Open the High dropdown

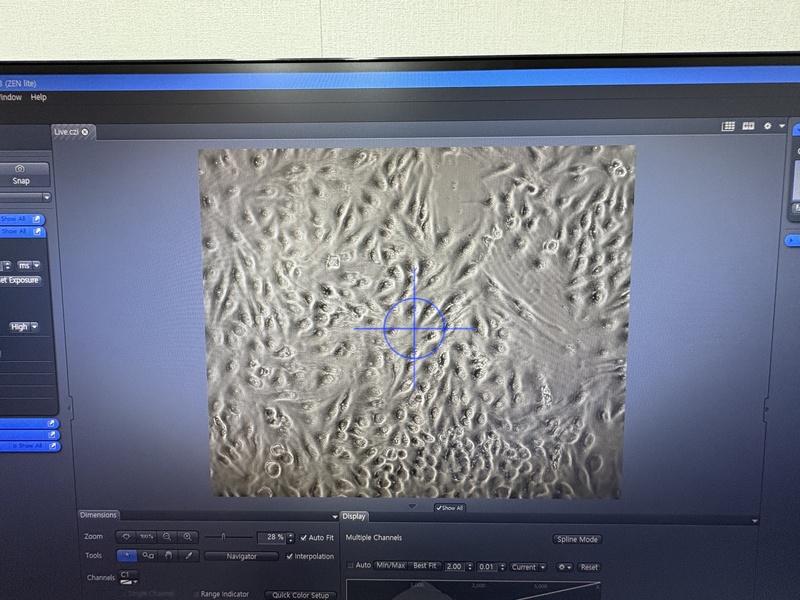click(23, 326)
